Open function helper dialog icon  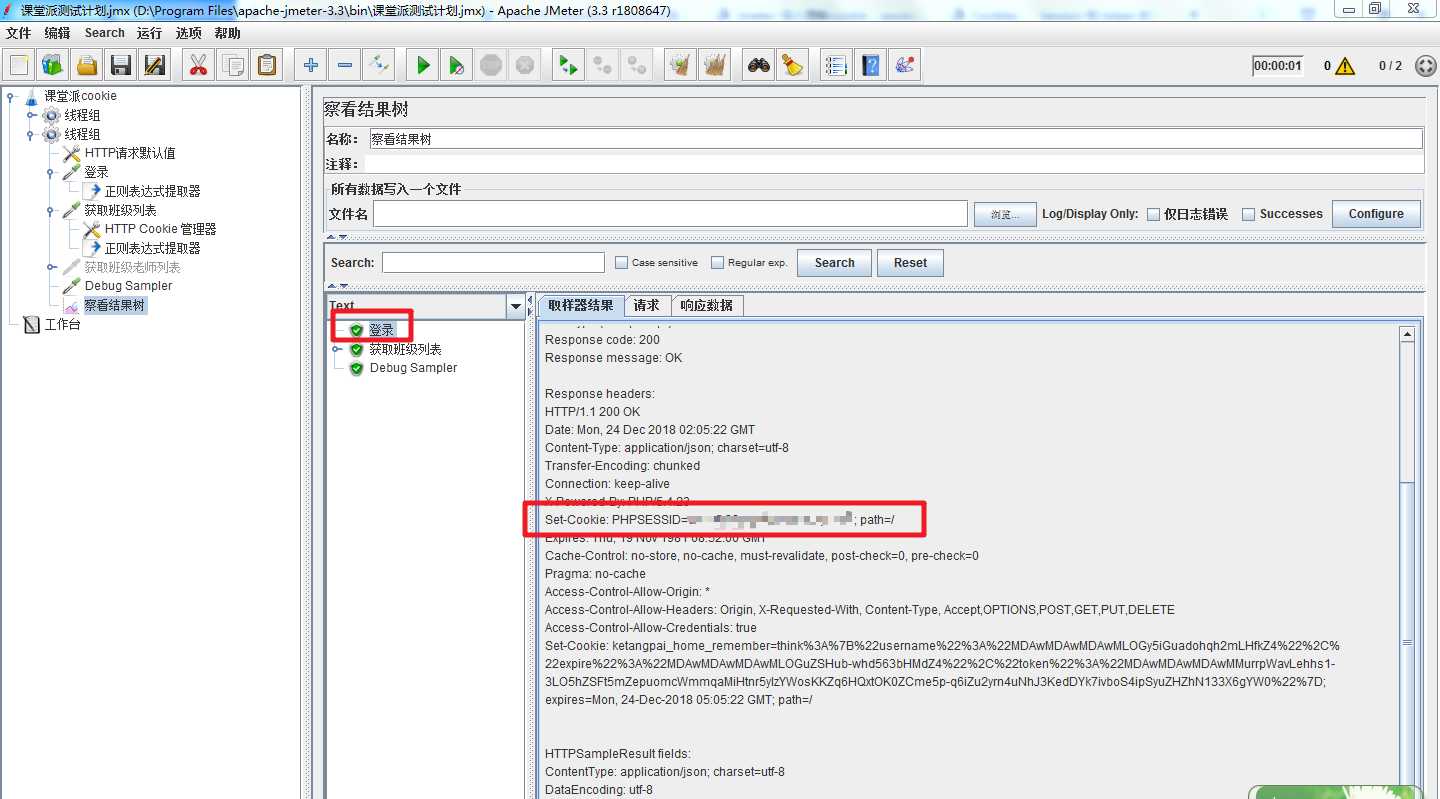836,65
